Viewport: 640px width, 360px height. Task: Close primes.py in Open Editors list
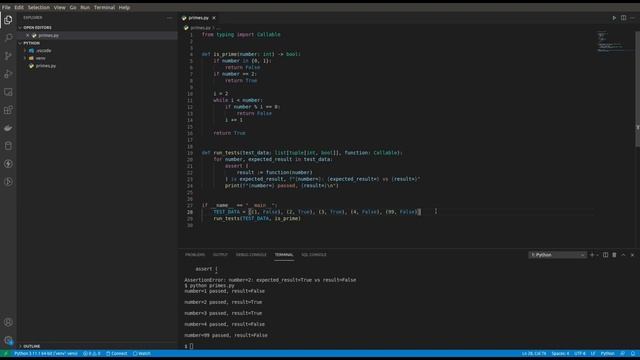tap(27, 36)
